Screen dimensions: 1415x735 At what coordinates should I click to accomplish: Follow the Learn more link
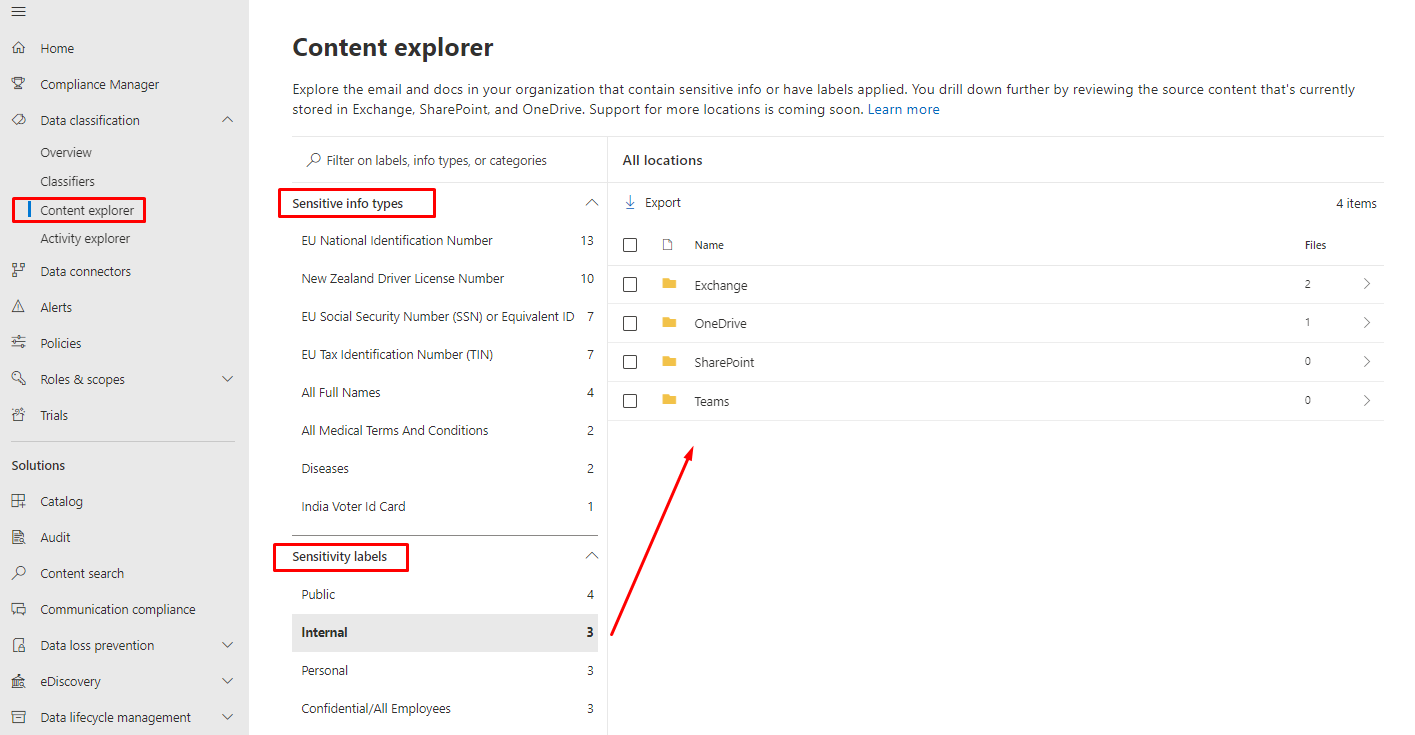coord(903,109)
